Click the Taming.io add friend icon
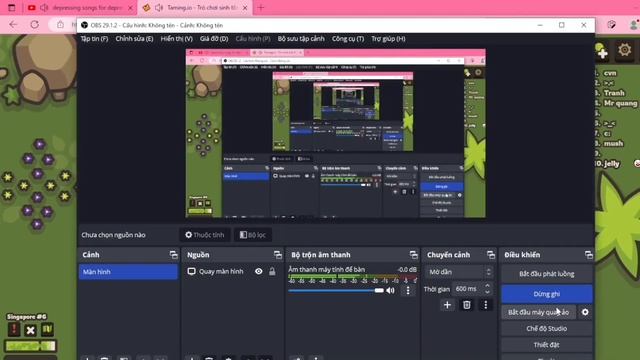 click(602, 51)
